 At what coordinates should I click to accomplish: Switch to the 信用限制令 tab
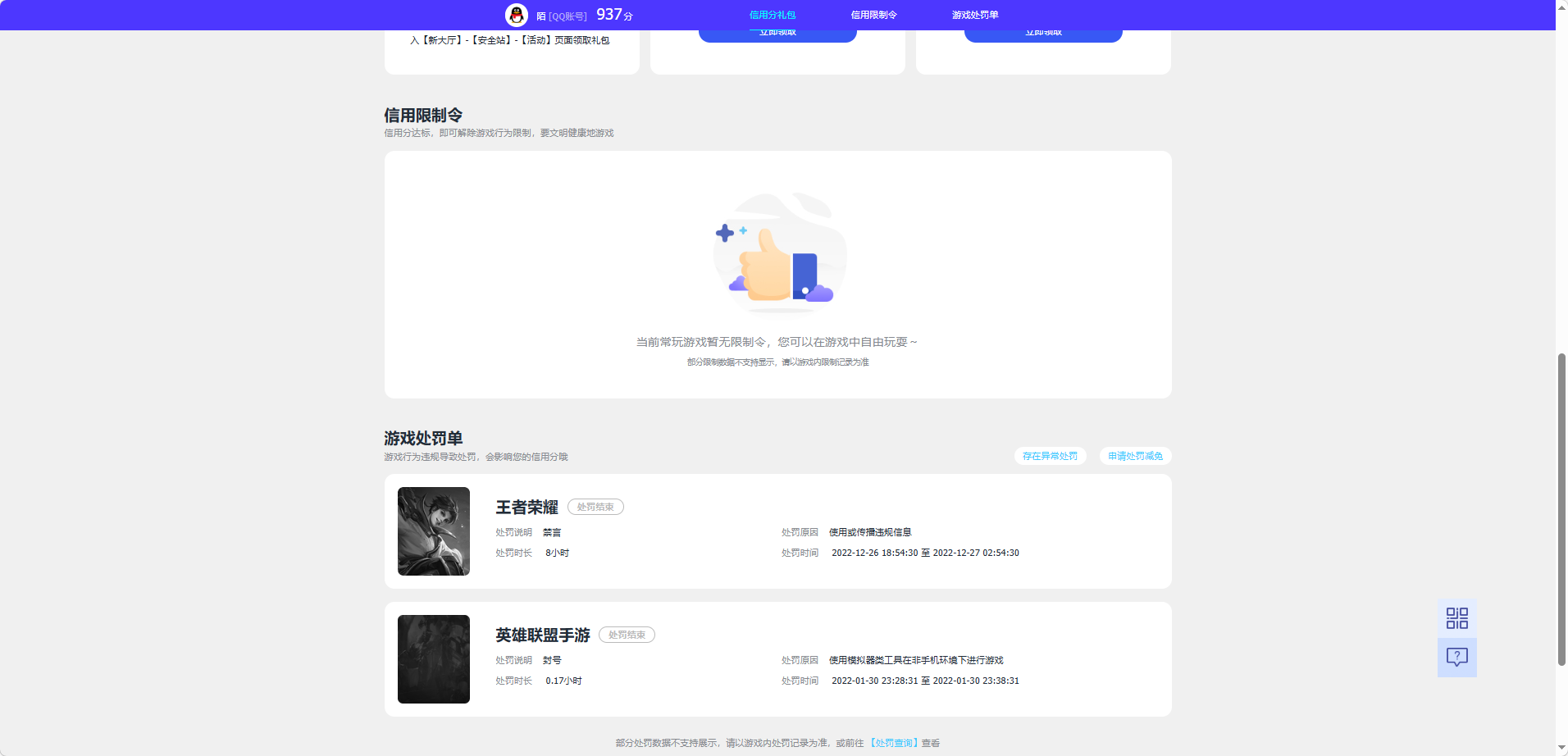873,15
